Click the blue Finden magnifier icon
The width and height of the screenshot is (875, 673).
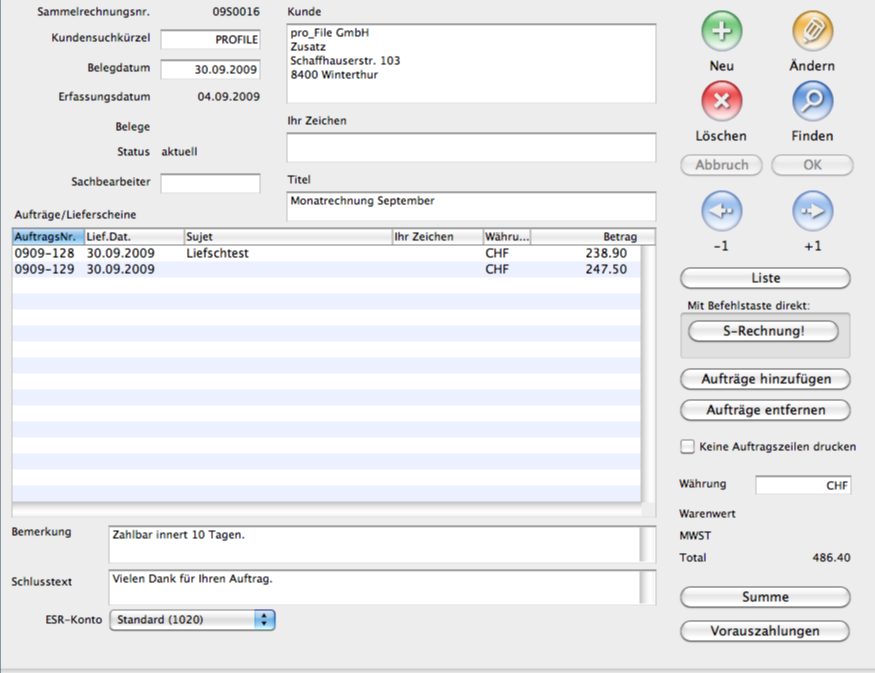point(812,101)
